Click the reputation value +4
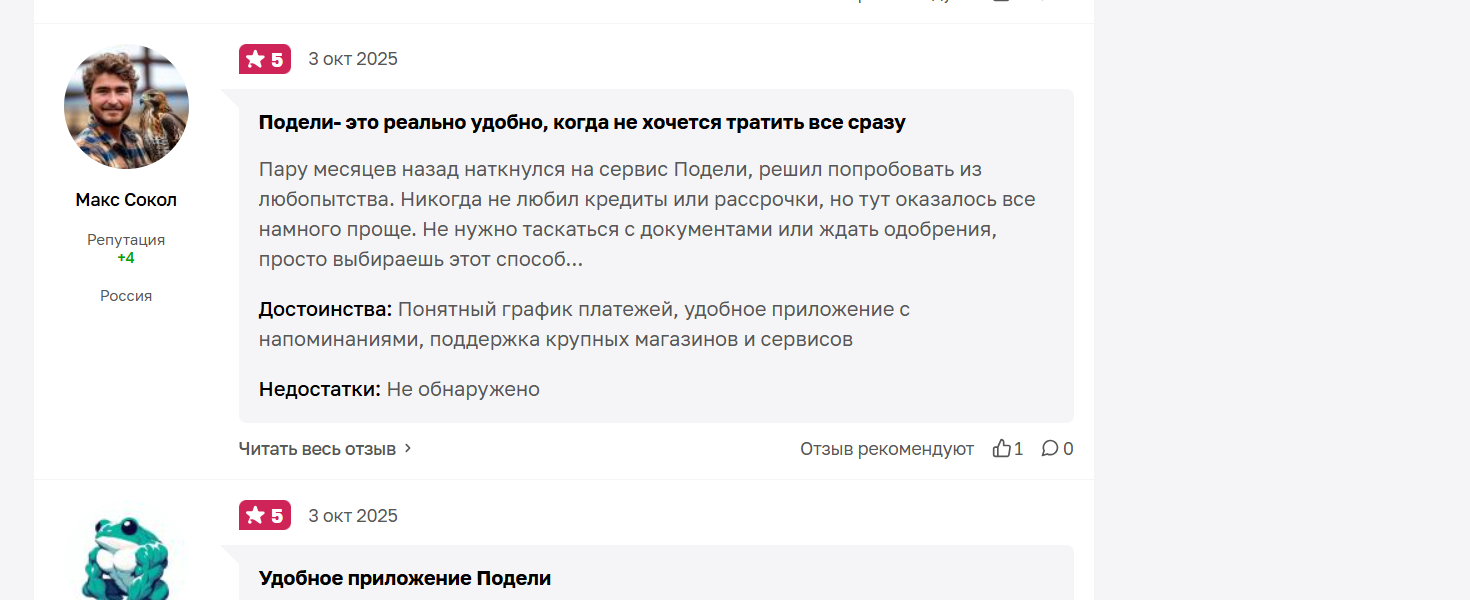This screenshot has width=1470, height=600. 126,258
